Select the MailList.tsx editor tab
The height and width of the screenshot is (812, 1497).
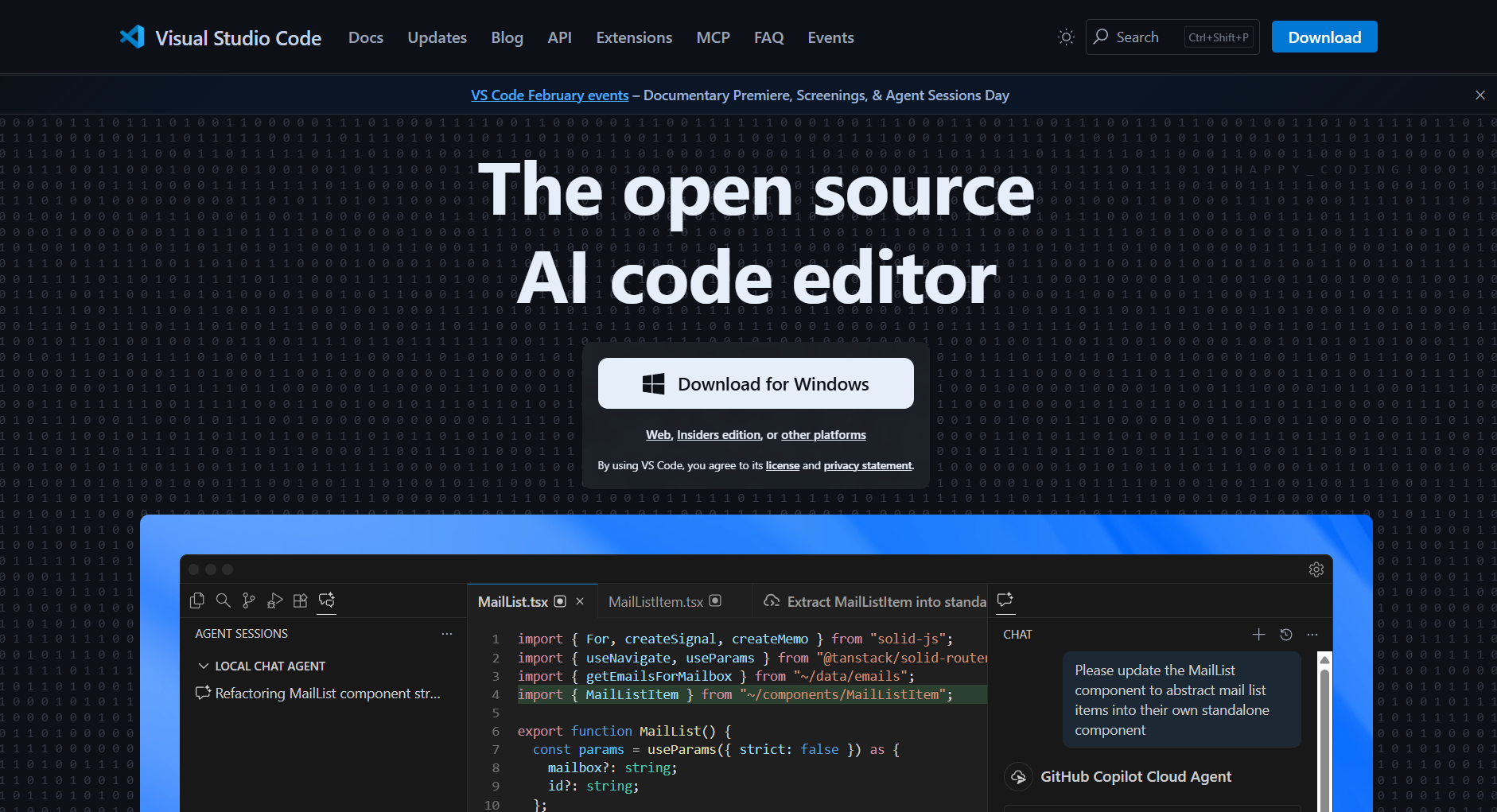(x=531, y=602)
